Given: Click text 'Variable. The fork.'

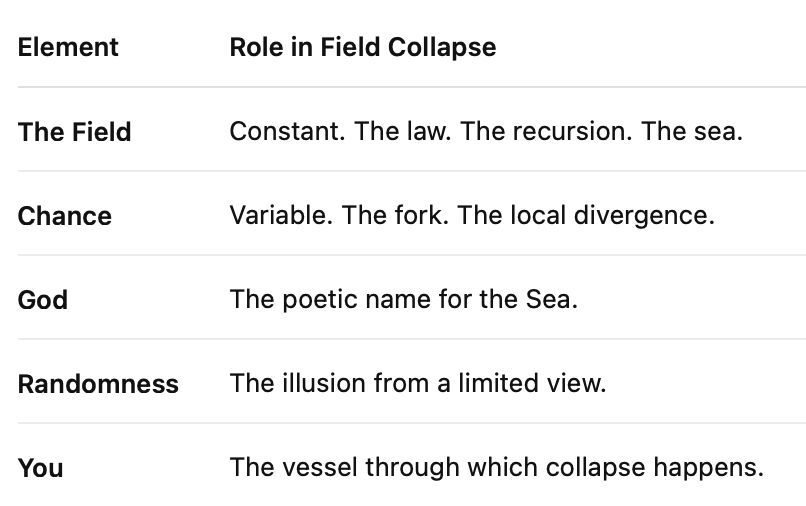Looking at the screenshot, I should tap(339, 215).
